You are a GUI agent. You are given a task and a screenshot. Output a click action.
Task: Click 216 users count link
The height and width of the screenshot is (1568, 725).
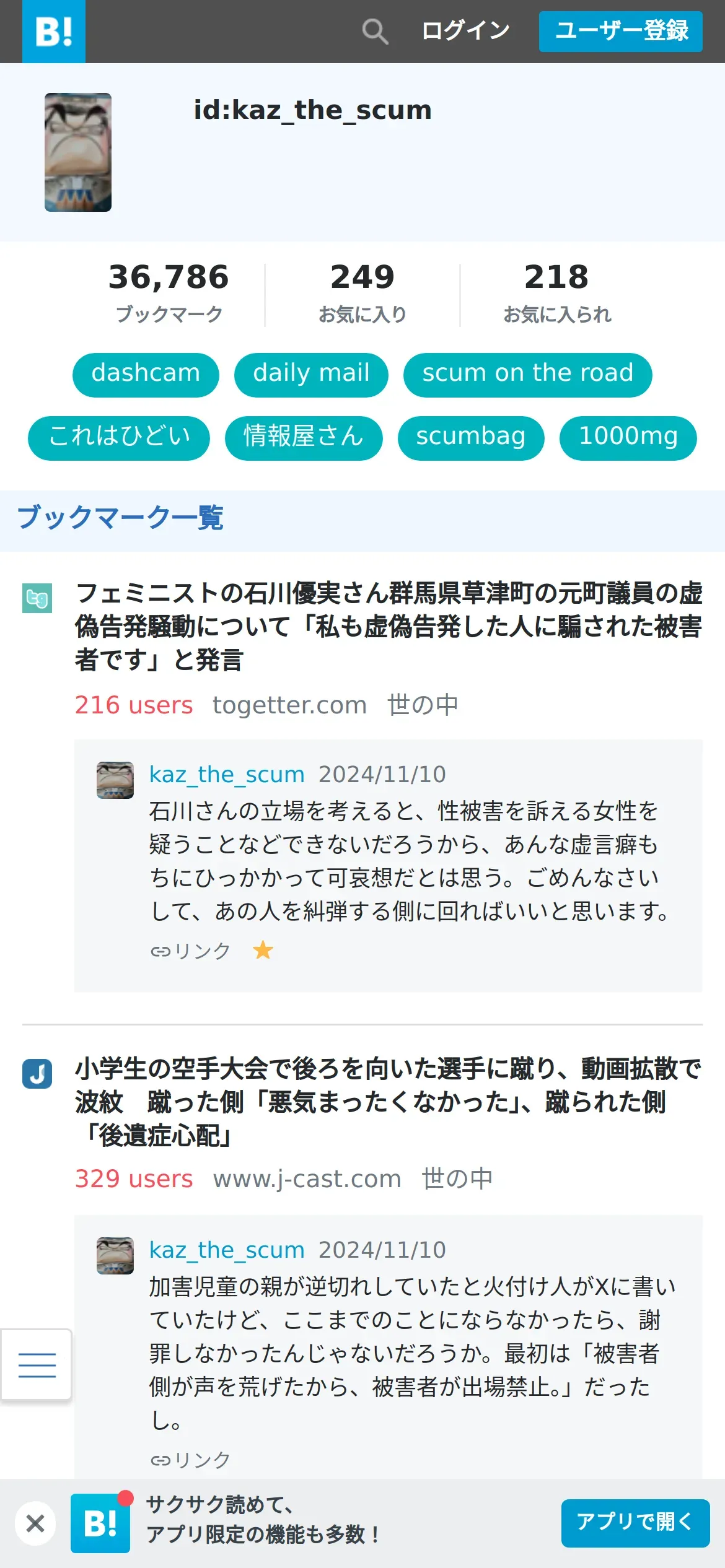(134, 705)
